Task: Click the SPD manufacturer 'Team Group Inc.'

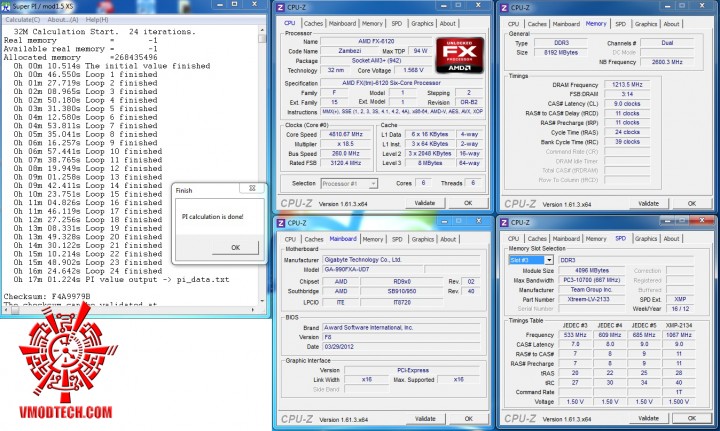Action: 591,290
